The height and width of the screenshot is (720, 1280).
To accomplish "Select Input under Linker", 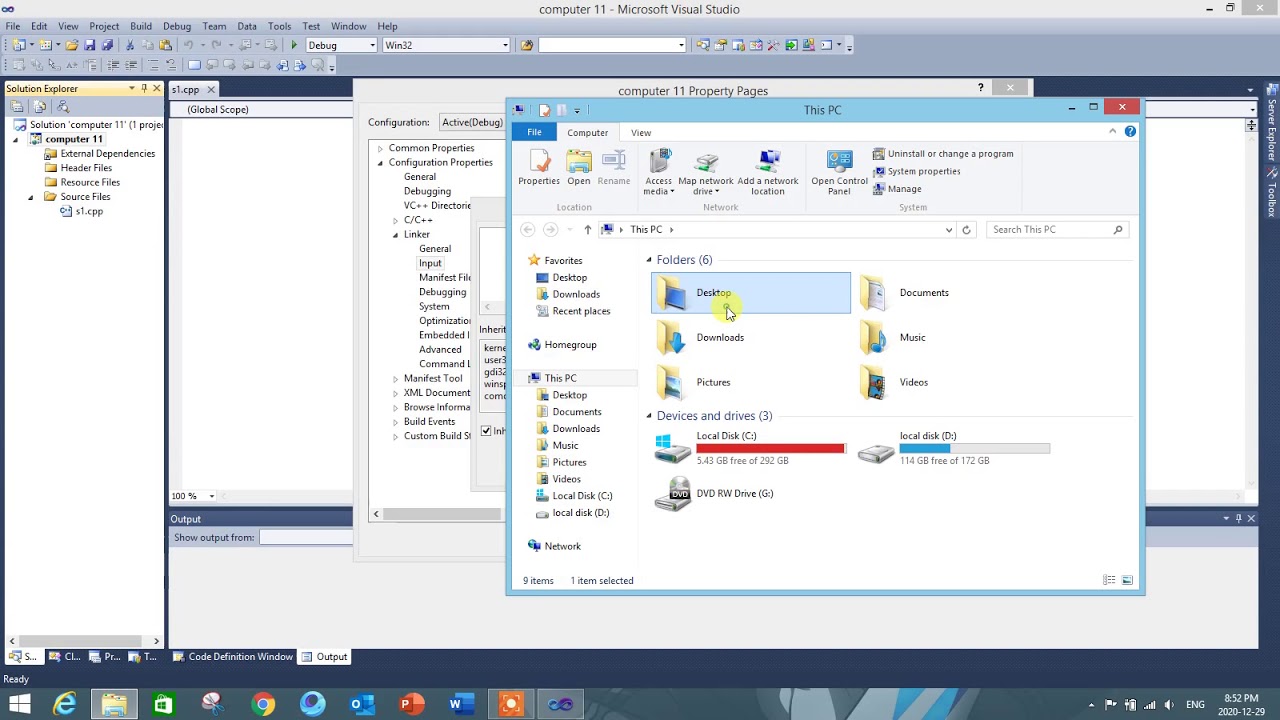I will click(430, 263).
